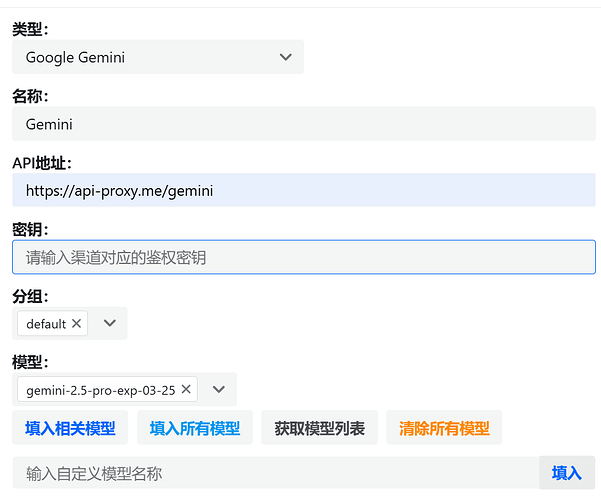Open the 类型 Google Gemini dropdown
This screenshot has width=601, height=500.
click(x=158, y=57)
